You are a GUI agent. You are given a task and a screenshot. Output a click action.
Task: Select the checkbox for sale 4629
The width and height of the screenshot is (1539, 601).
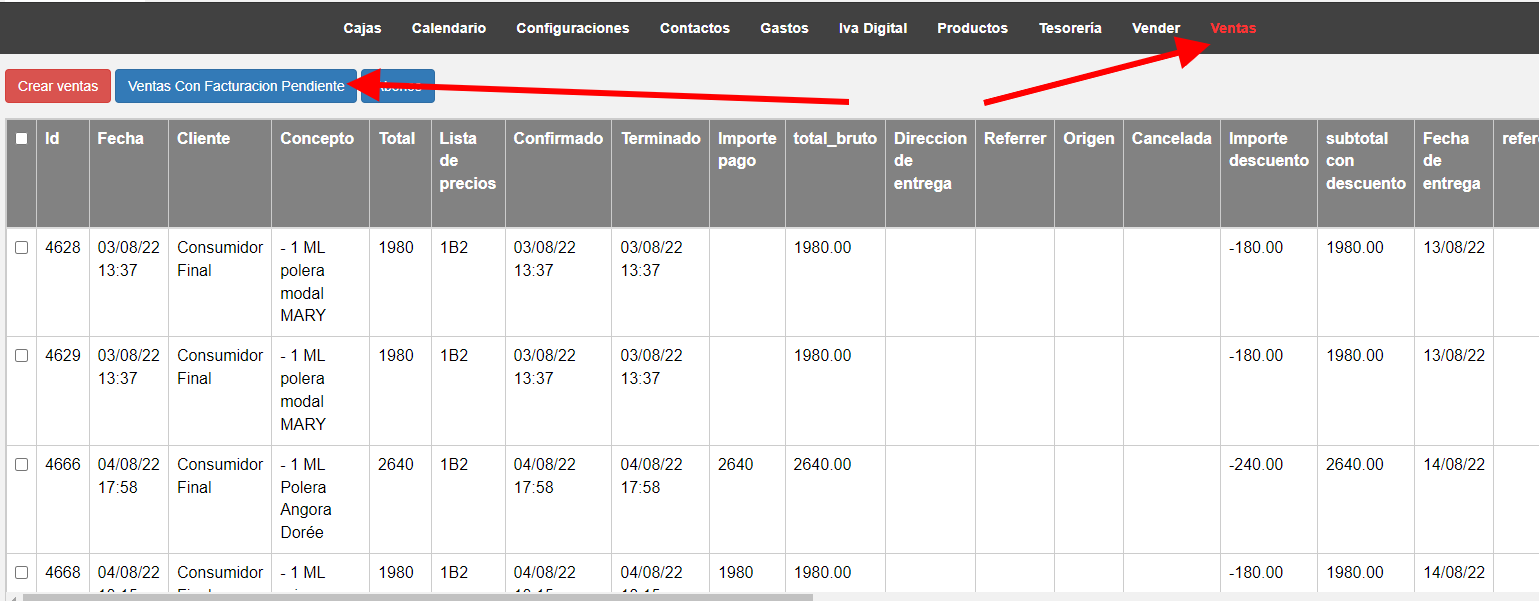click(x=22, y=356)
